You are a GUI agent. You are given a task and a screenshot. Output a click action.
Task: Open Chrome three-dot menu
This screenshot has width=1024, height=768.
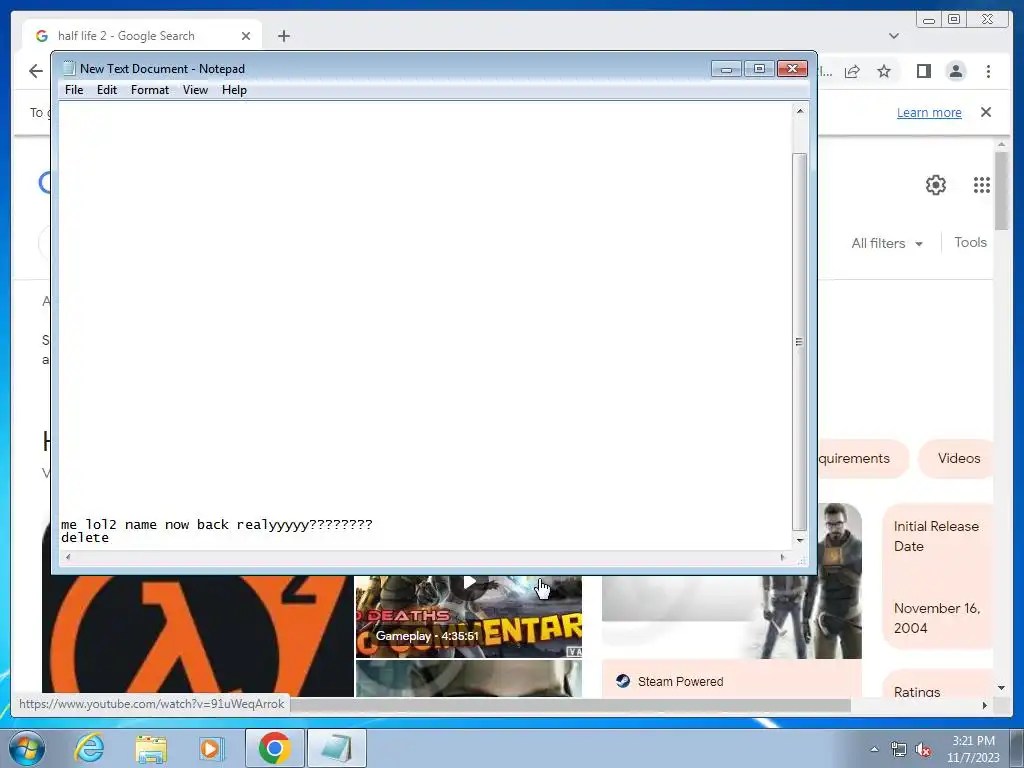[988, 71]
